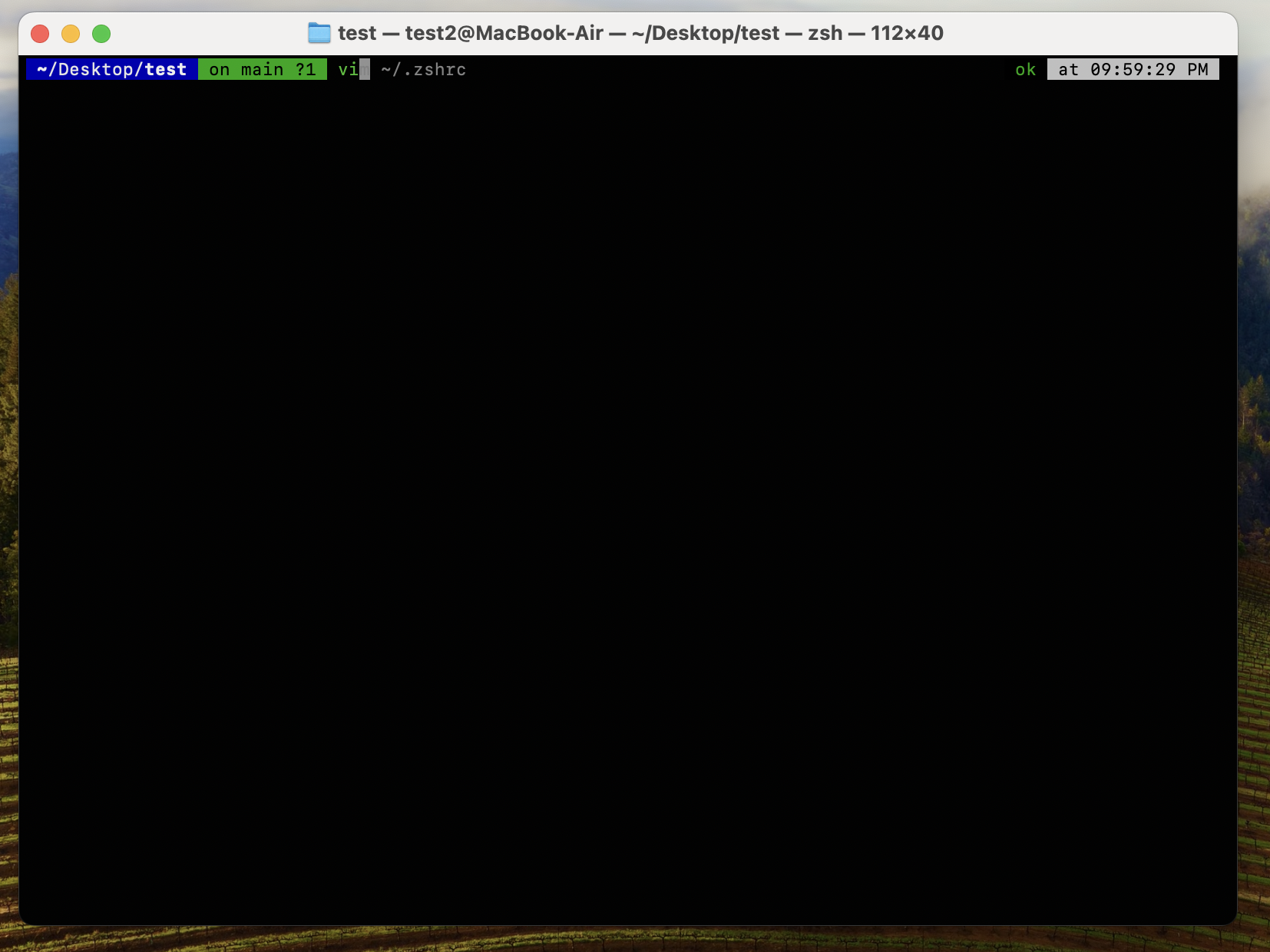Click the empty black terminal area
The width and height of the screenshot is (1270, 952).
(614, 461)
